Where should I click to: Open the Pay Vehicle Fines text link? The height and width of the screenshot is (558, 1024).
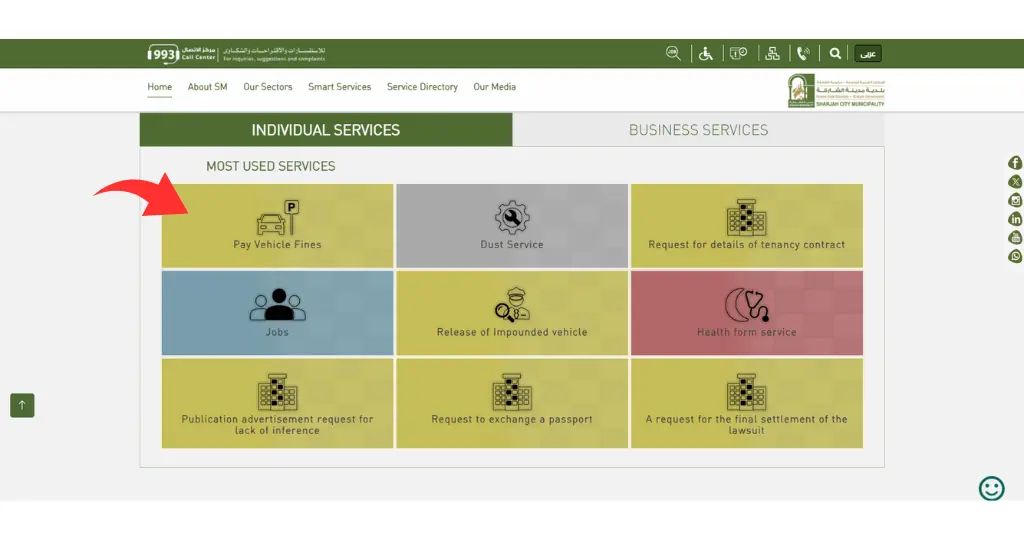point(278,244)
